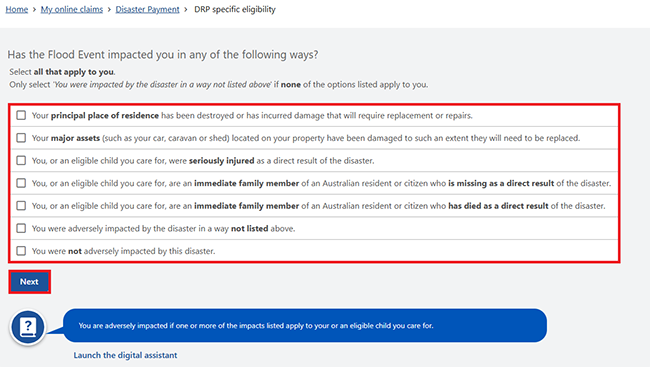The width and height of the screenshot is (650, 367).
Task: Open the Home breadcrumb link
Action: pos(17,9)
